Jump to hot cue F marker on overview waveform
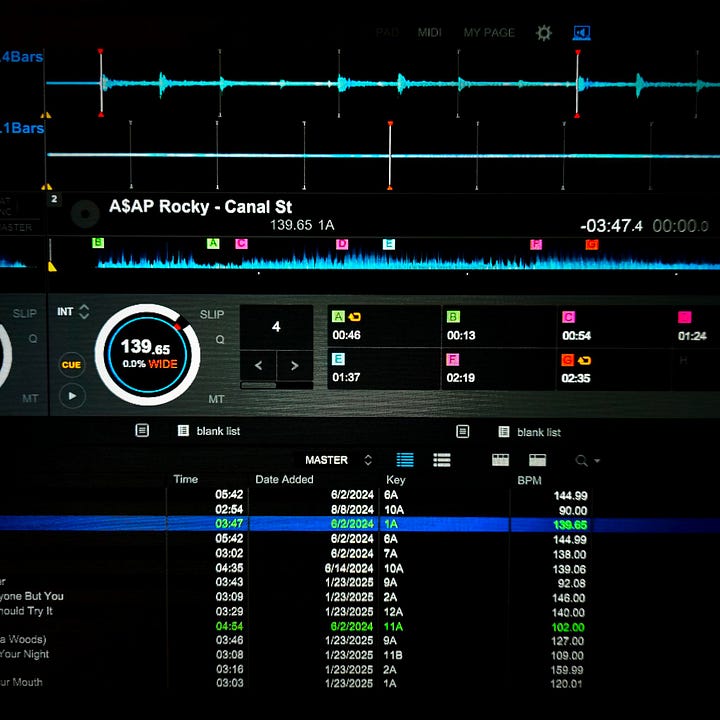720x720 pixels. [536, 244]
